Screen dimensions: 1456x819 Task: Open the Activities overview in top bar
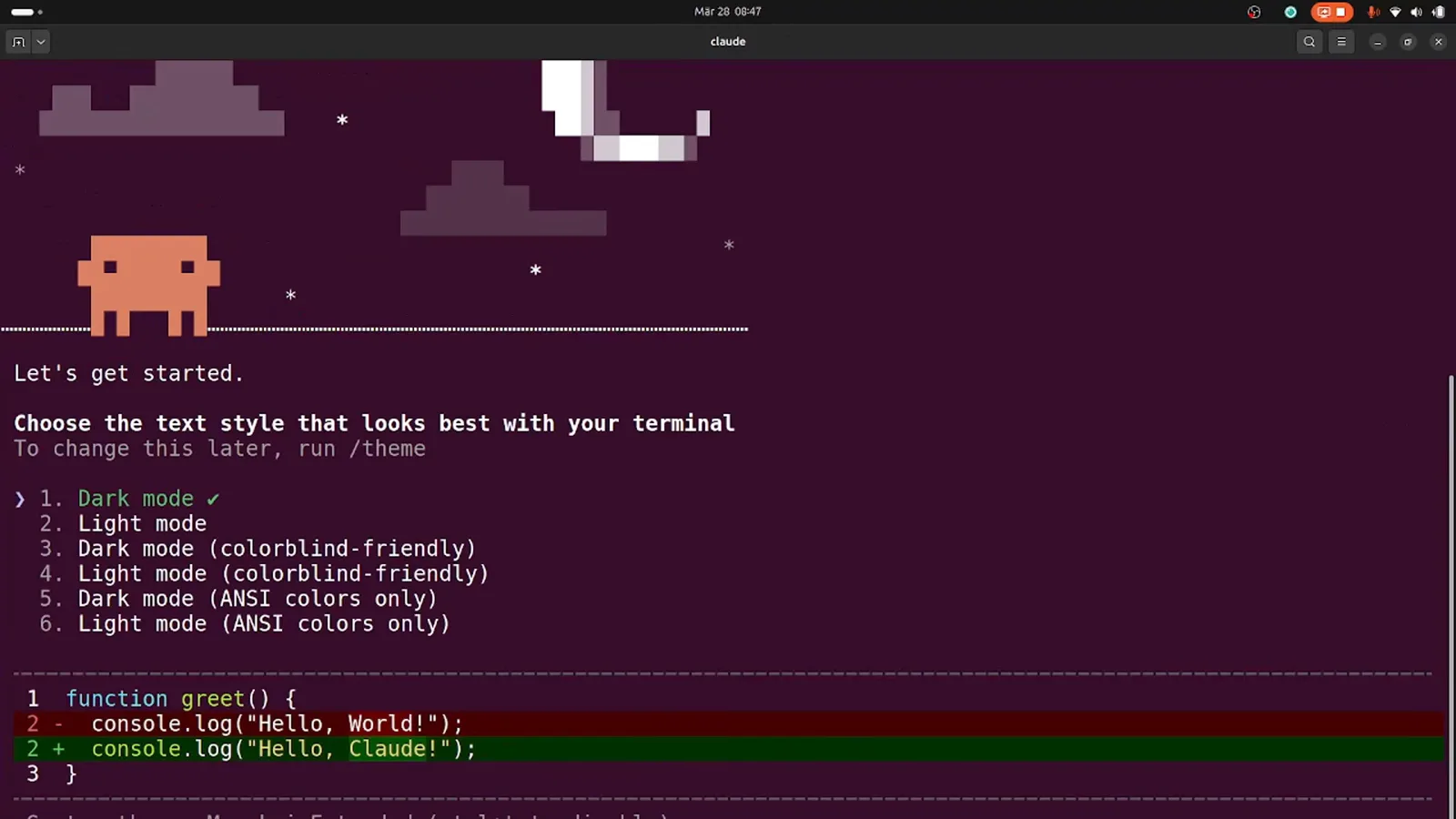tap(26, 12)
